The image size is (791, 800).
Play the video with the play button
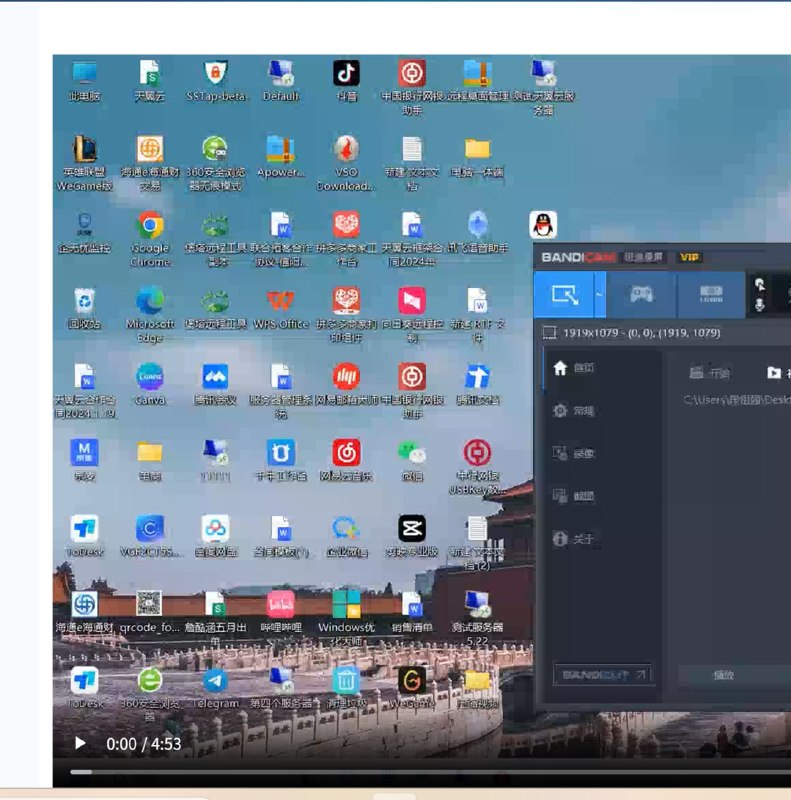point(80,743)
